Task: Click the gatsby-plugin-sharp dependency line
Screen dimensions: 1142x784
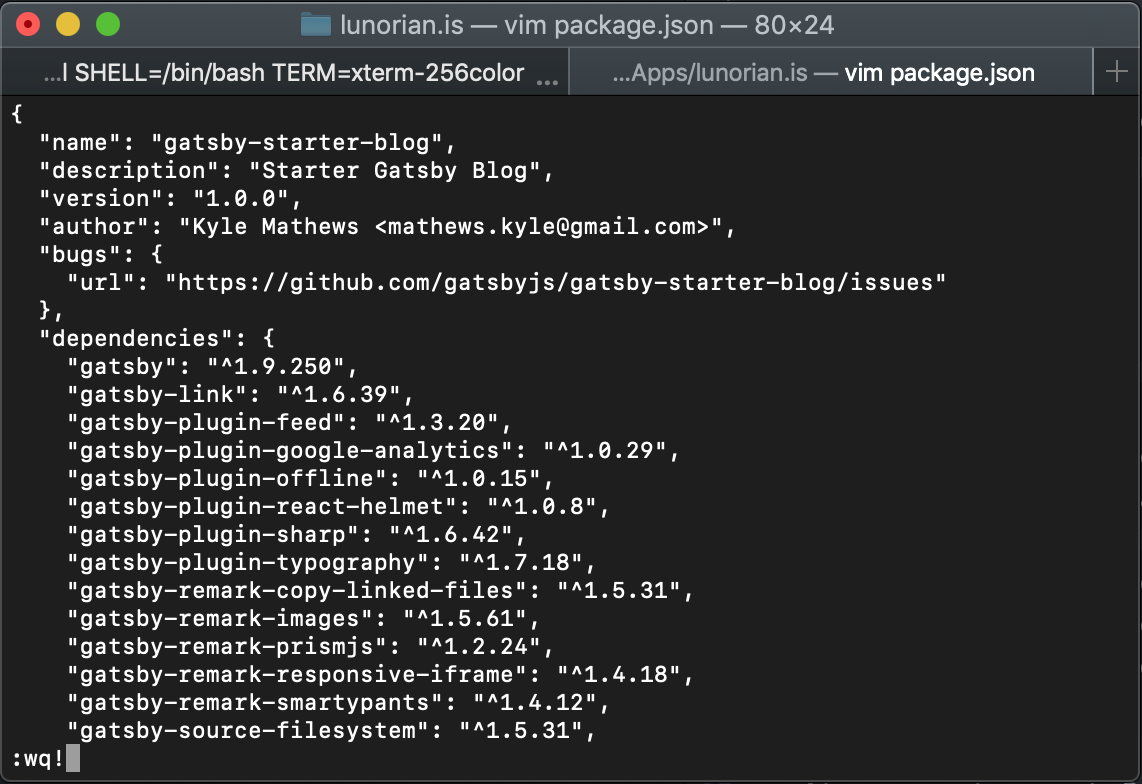Action: [x=296, y=535]
